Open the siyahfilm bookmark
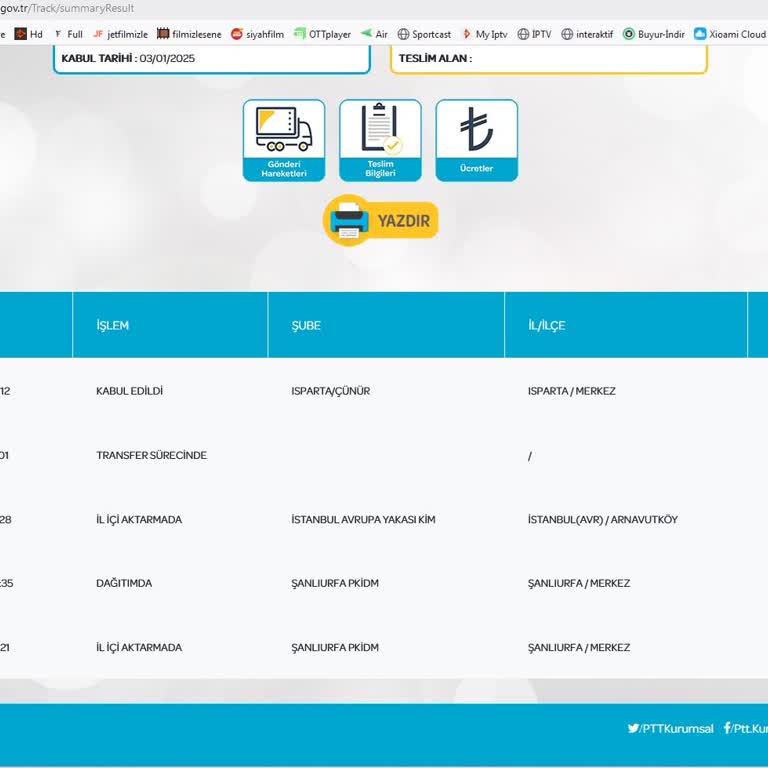This screenshot has height=768, width=768. coord(257,34)
